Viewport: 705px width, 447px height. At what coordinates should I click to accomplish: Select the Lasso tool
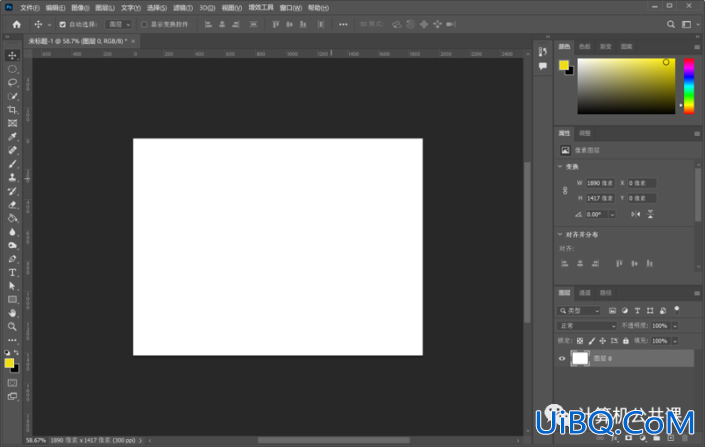tap(12, 82)
